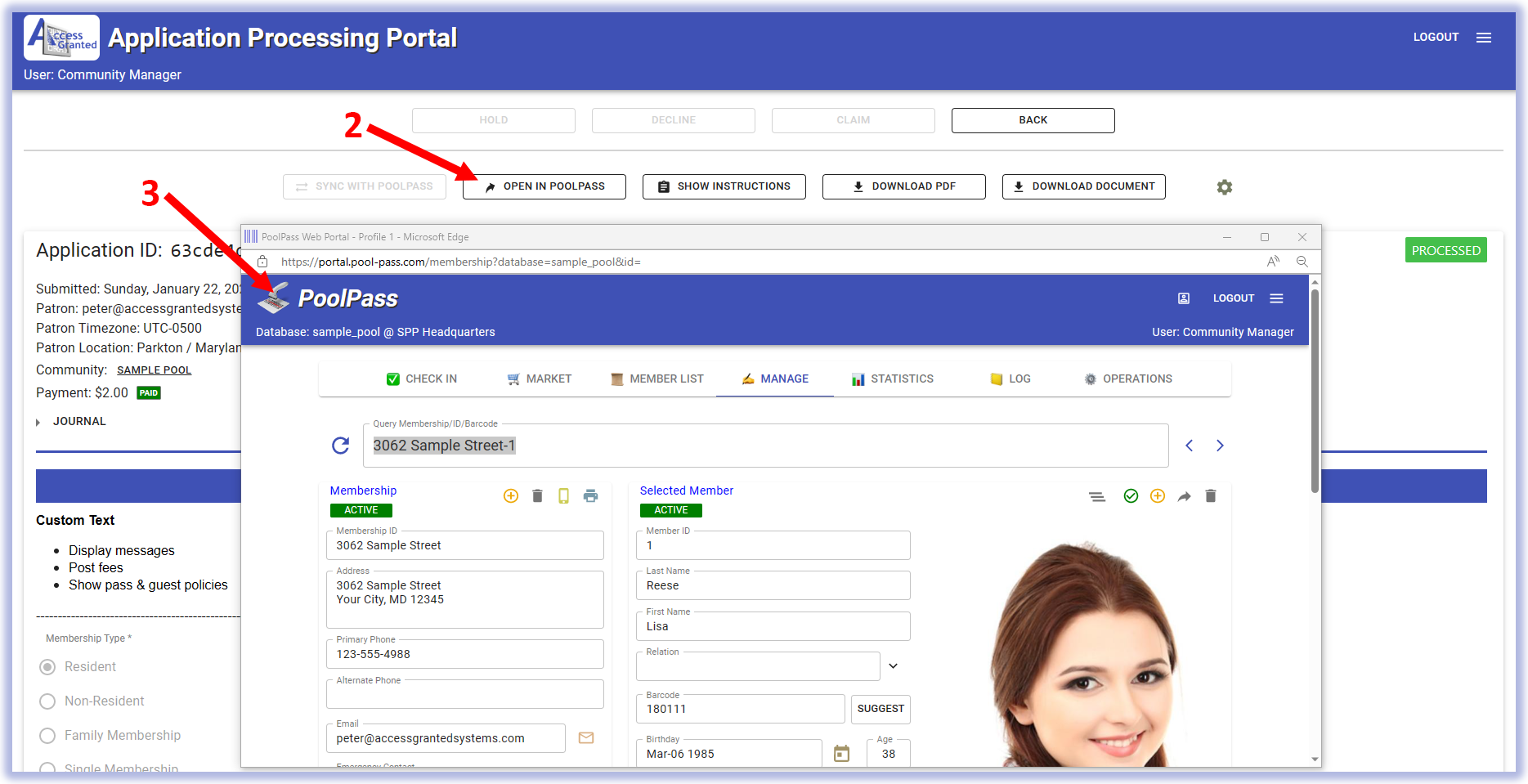Screen dimensions: 1528x784
Task: Click LOGOUT in Application Processing Portal header
Action: [x=1436, y=38]
